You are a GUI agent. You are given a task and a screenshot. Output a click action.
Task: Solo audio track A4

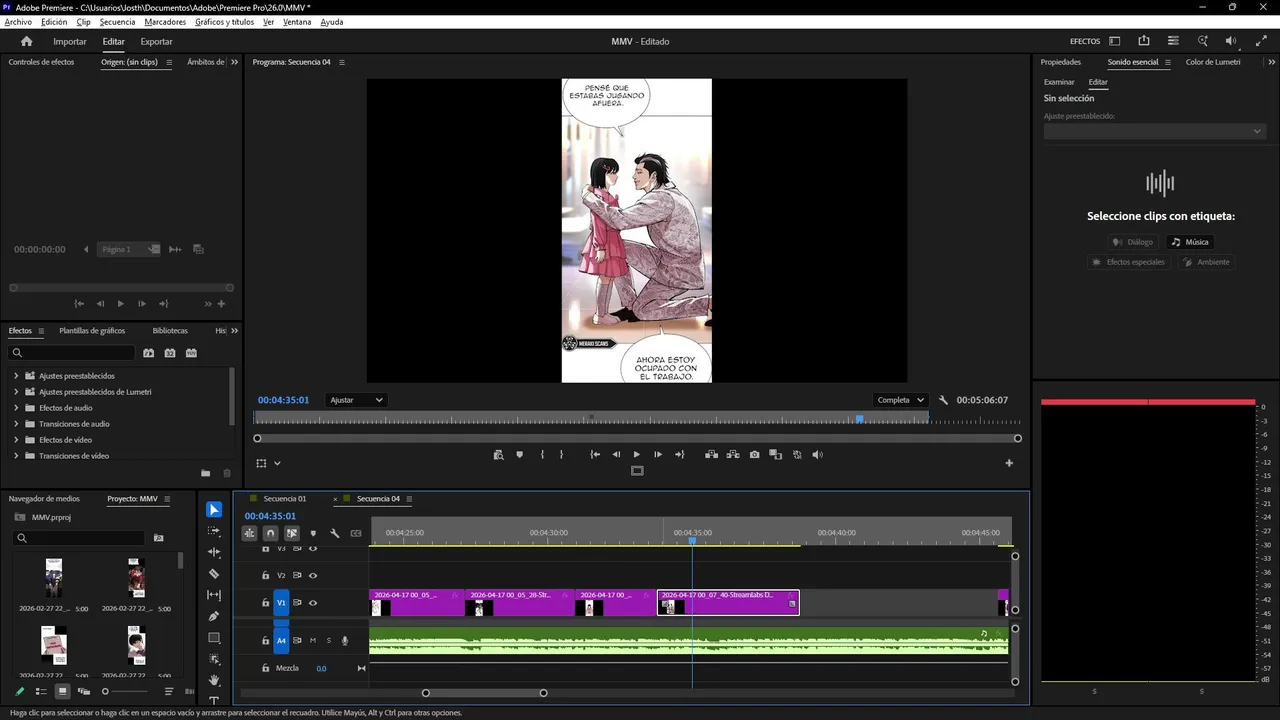328,641
